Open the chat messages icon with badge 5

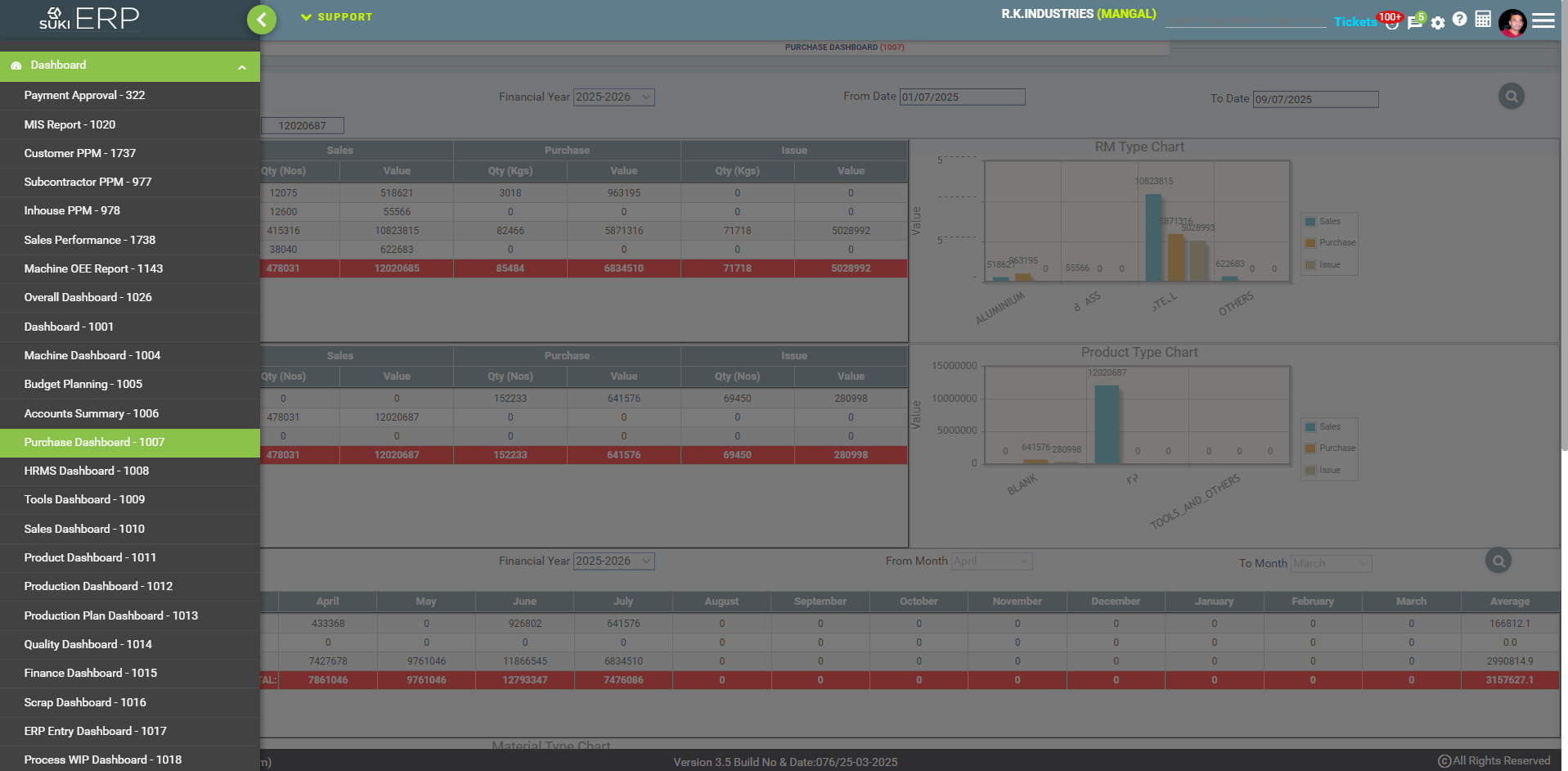[1414, 22]
